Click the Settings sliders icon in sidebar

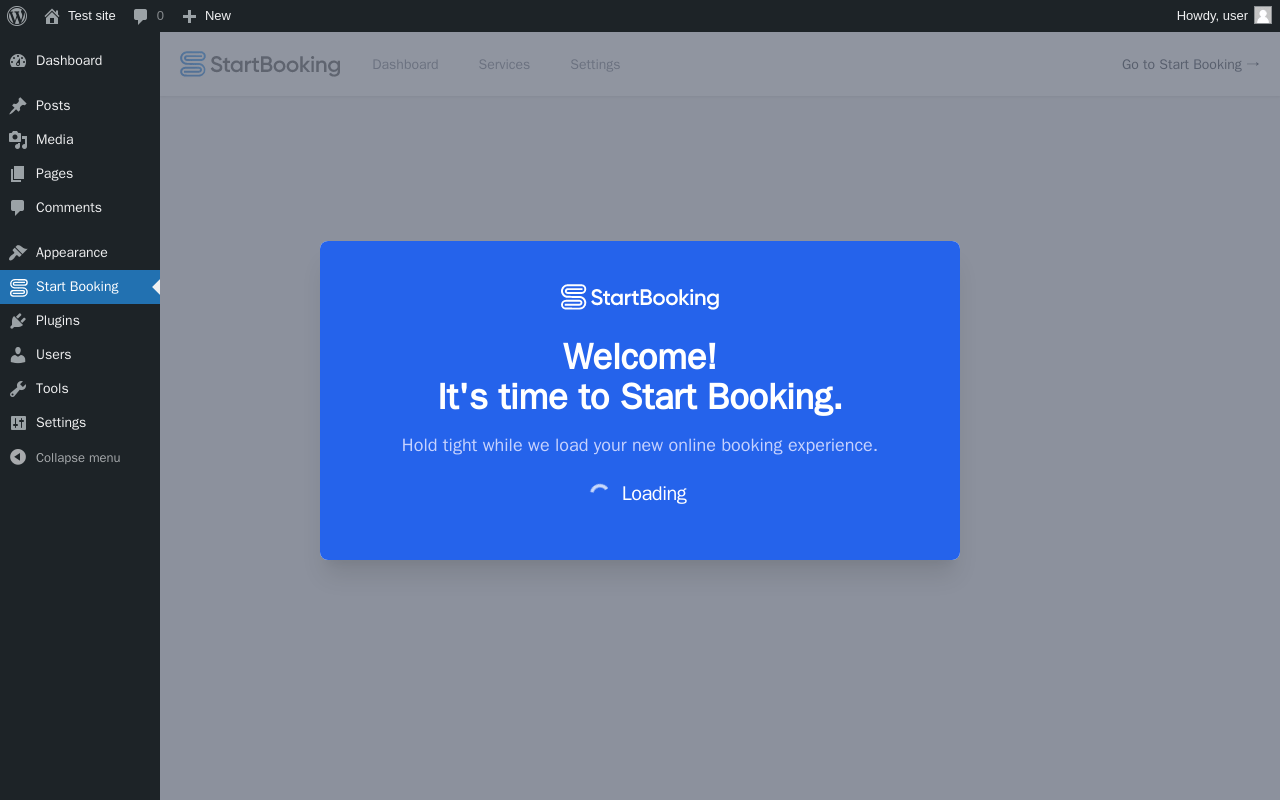pyautogui.click(x=18, y=423)
